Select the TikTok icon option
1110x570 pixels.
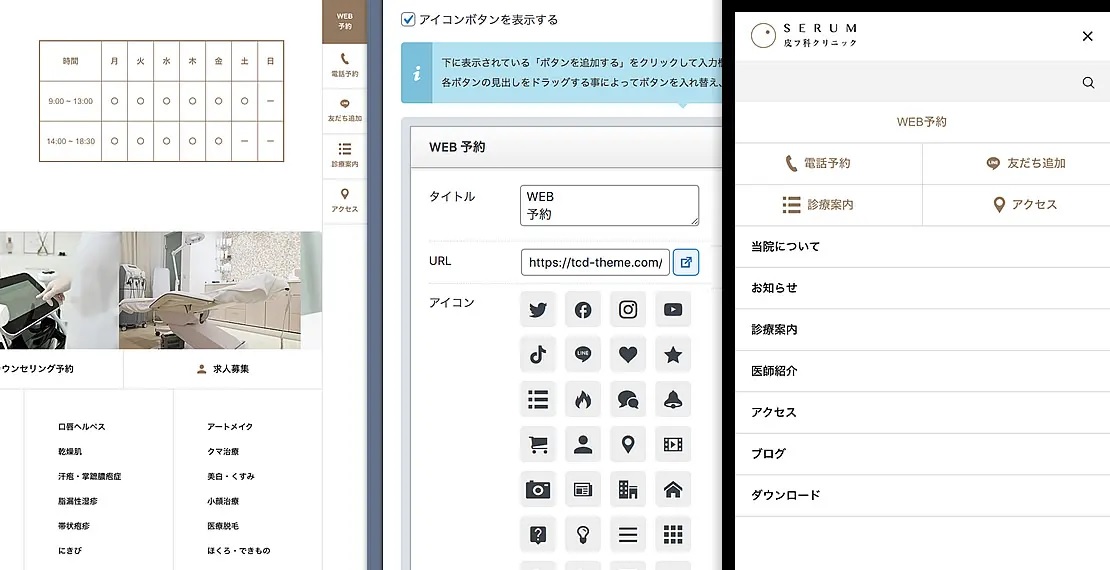click(x=538, y=354)
